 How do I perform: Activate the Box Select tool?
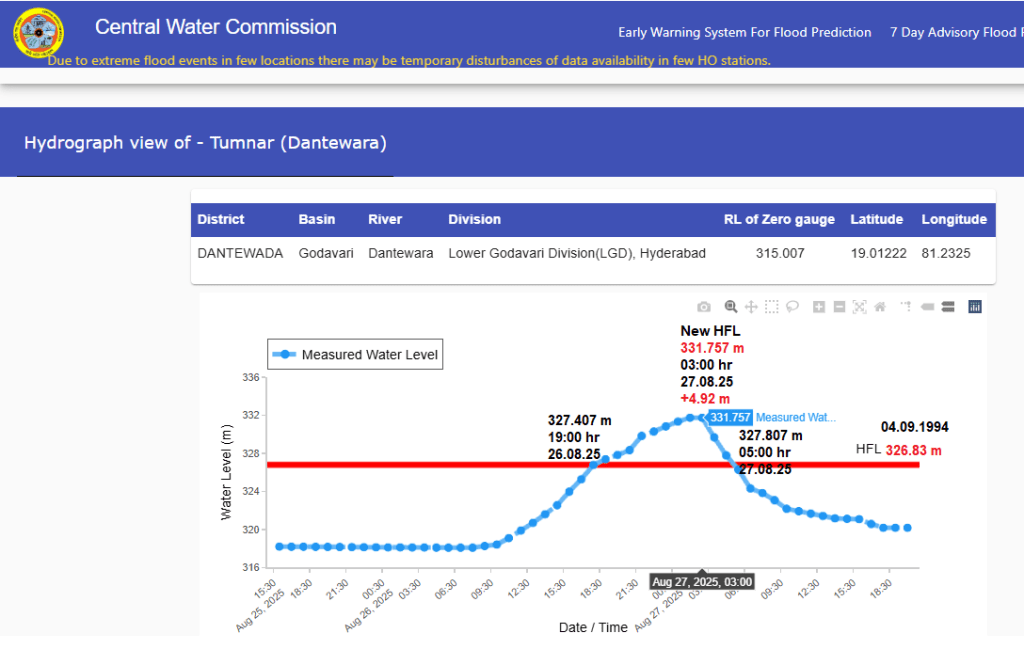[771, 307]
